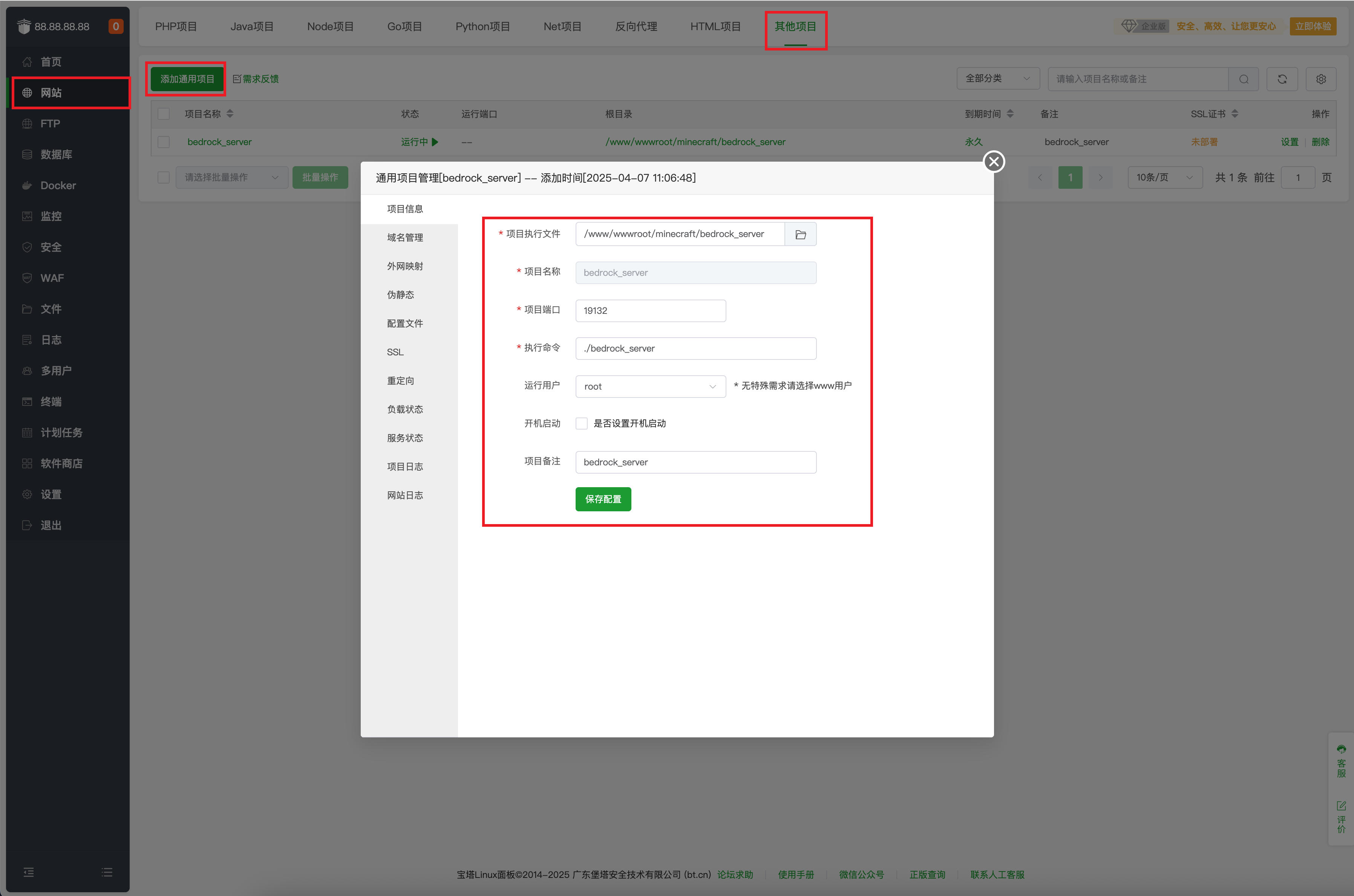Open the FTP sidebar icon
Screen dimensions: 1354x896
click(x=27, y=124)
